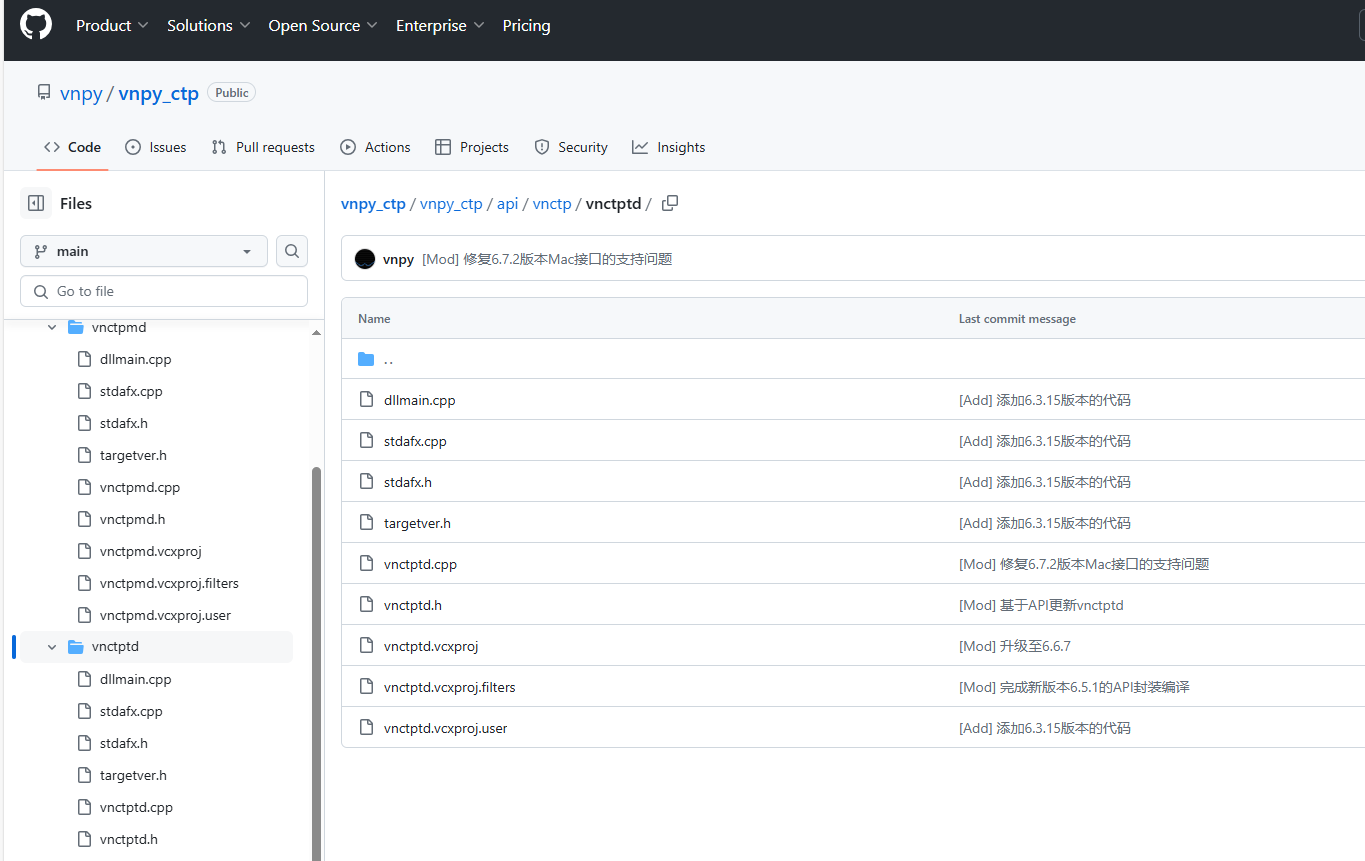This screenshot has width=1365, height=861.
Task: Switch to the Projects tab
Action: coord(472,147)
